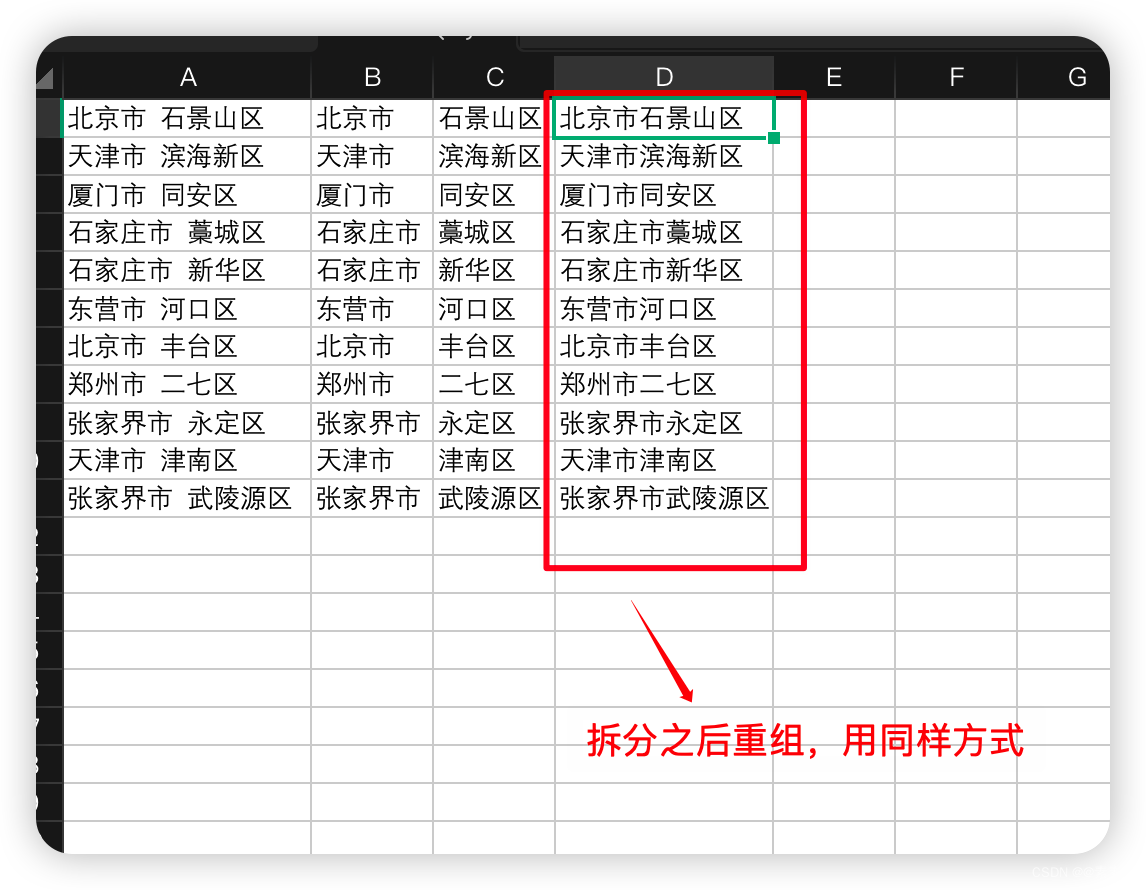Image resolution: width=1146 pixels, height=890 pixels.
Task: Select column G header
Action: tap(1077, 77)
